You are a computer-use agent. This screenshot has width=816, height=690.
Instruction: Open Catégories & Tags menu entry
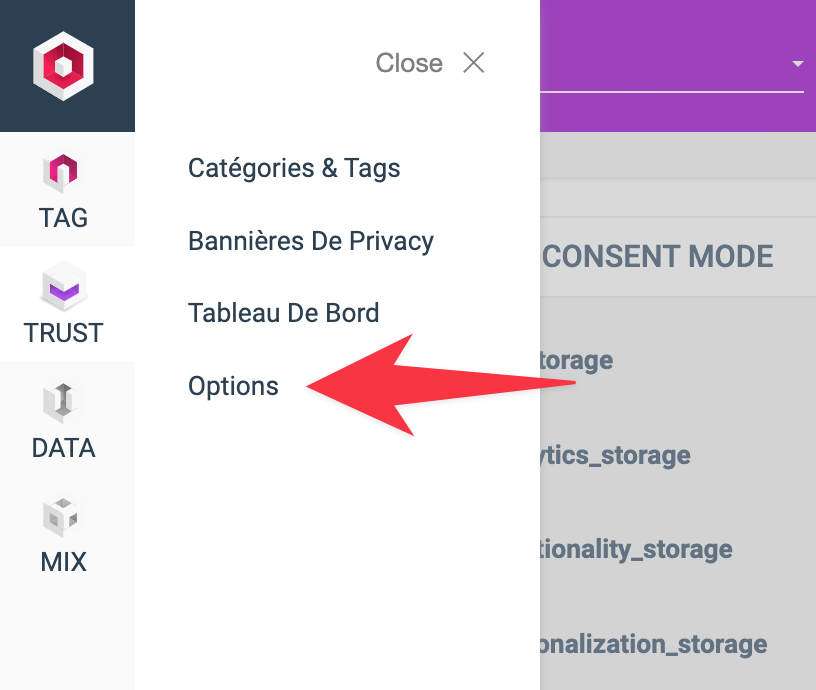click(294, 168)
